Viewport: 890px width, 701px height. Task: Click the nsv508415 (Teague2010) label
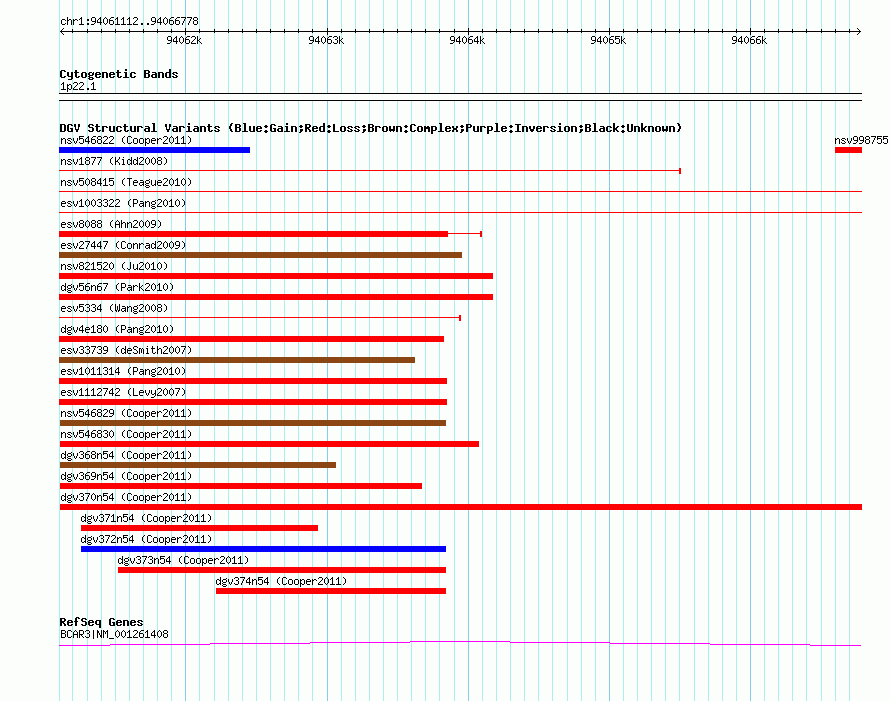click(x=126, y=182)
